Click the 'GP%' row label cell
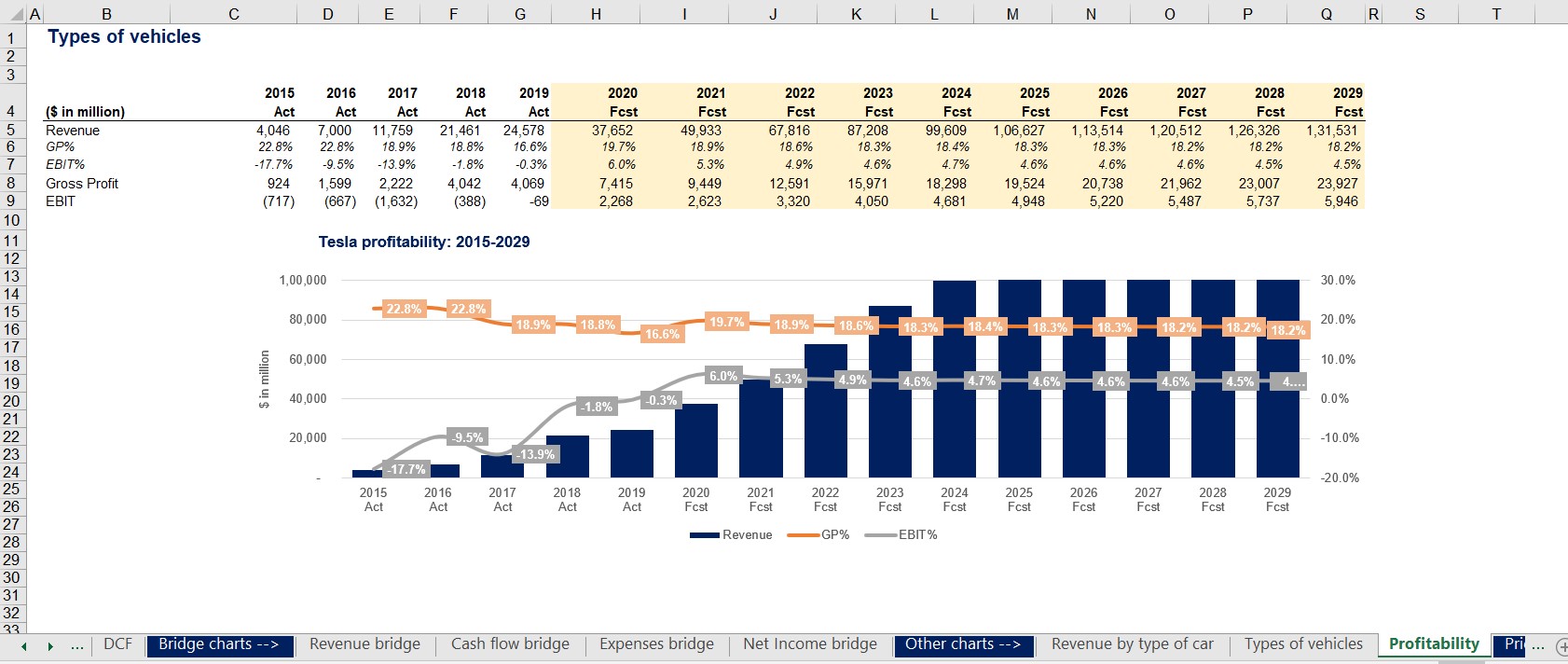Screen dimensions: 1568x664 (60, 147)
